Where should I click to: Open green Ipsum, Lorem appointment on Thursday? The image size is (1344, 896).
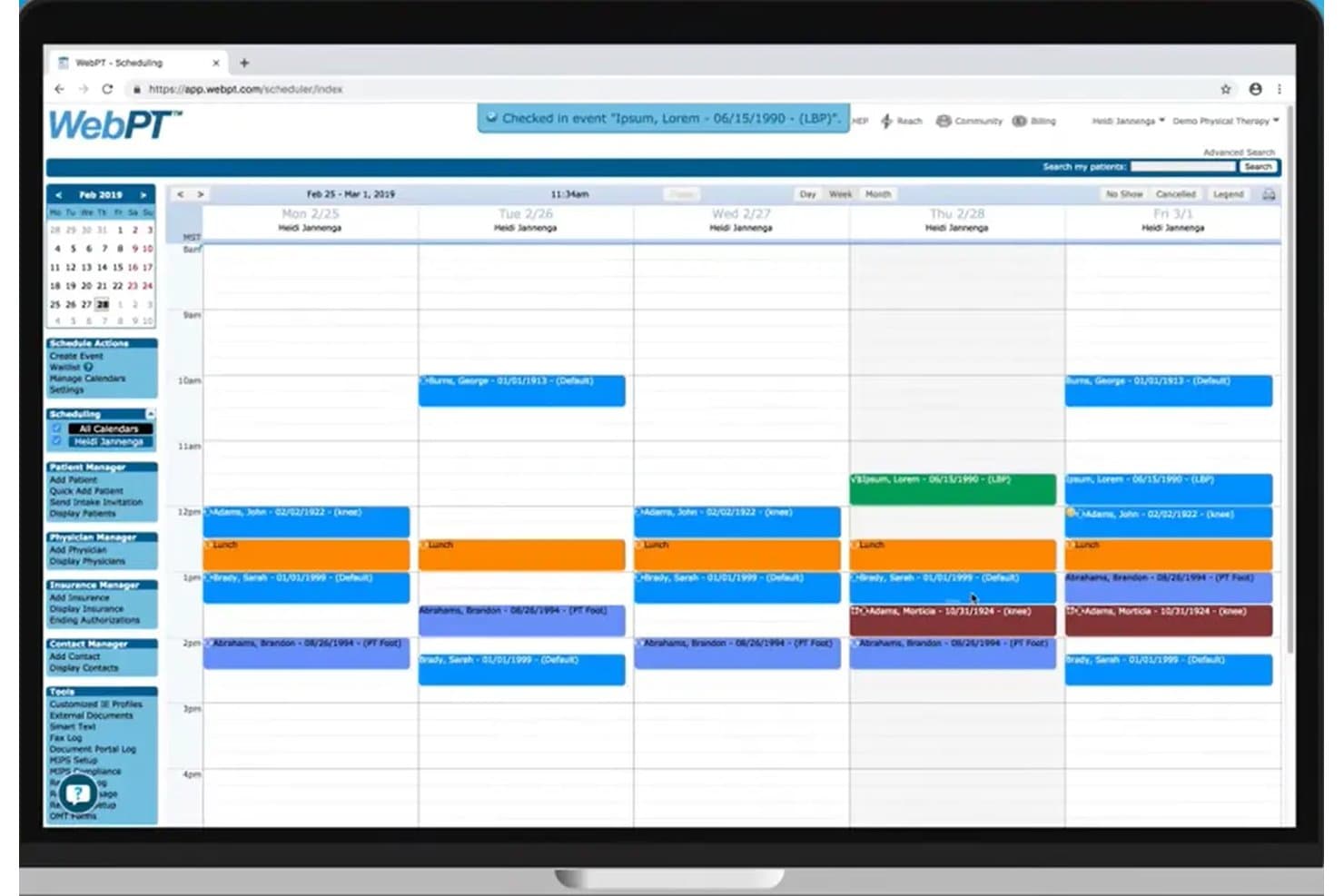click(x=953, y=489)
